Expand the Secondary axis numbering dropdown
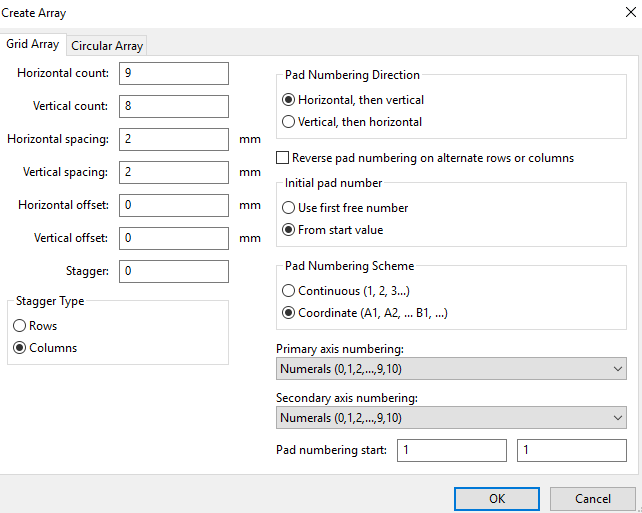This screenshot has width=642, height=513. pyautogui.click(x=451, y=418)
